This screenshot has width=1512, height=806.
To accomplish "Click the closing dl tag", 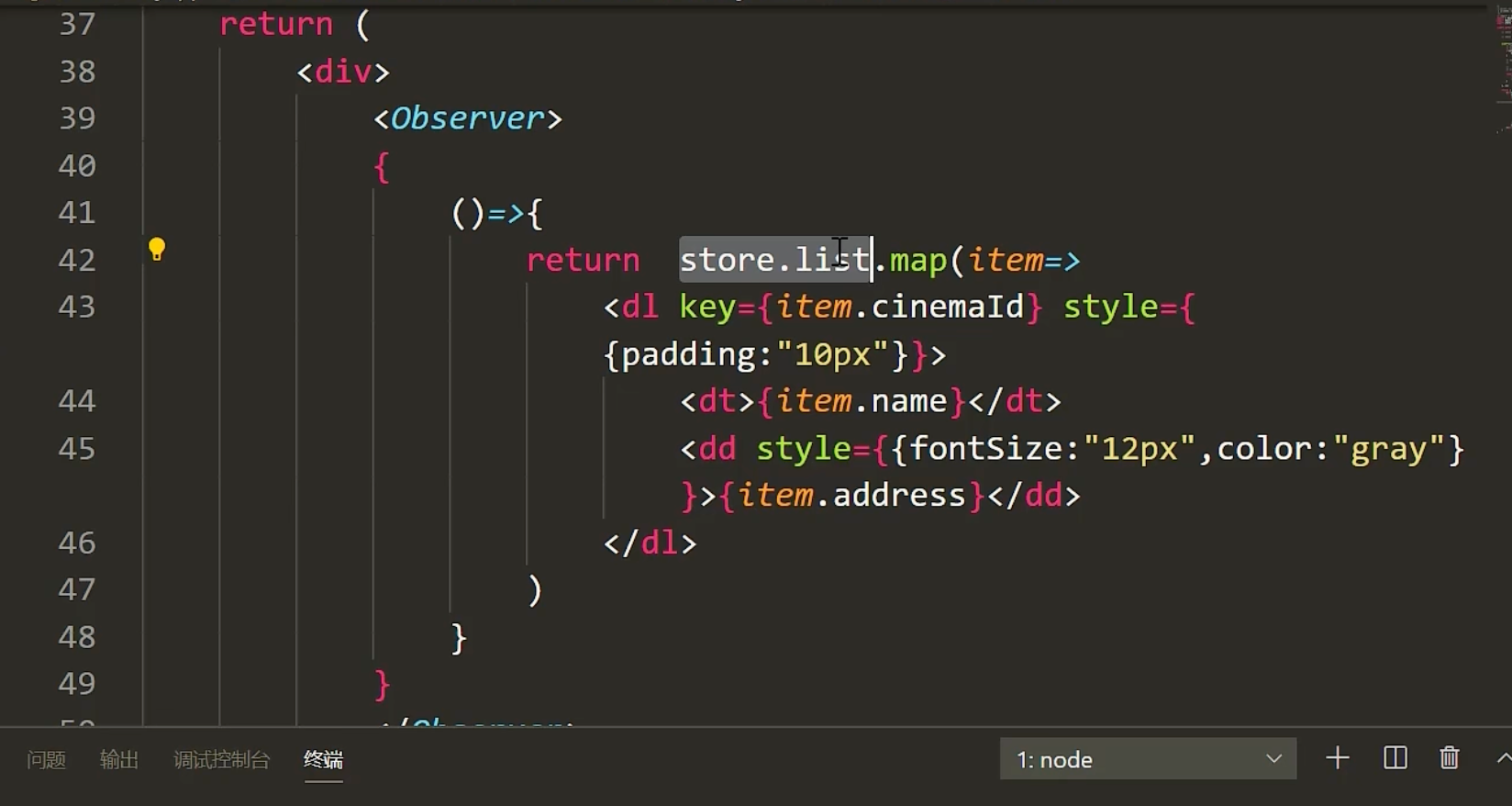I will pos(650,543).
